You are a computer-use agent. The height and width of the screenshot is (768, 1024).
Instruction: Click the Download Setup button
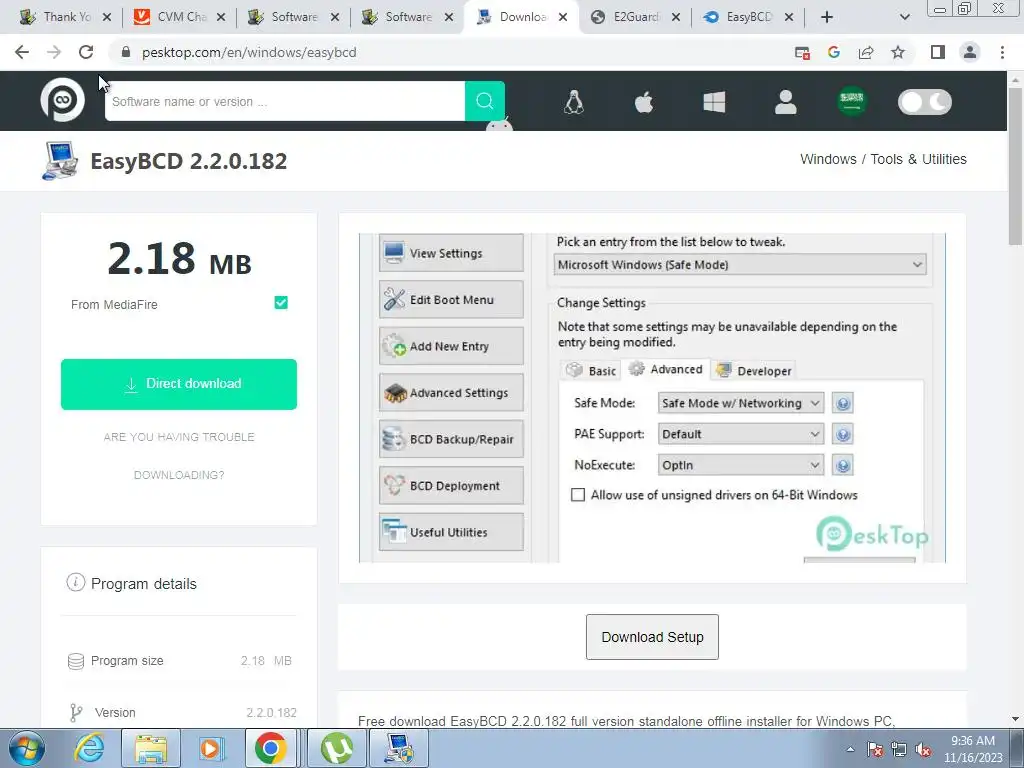[652, 637]
